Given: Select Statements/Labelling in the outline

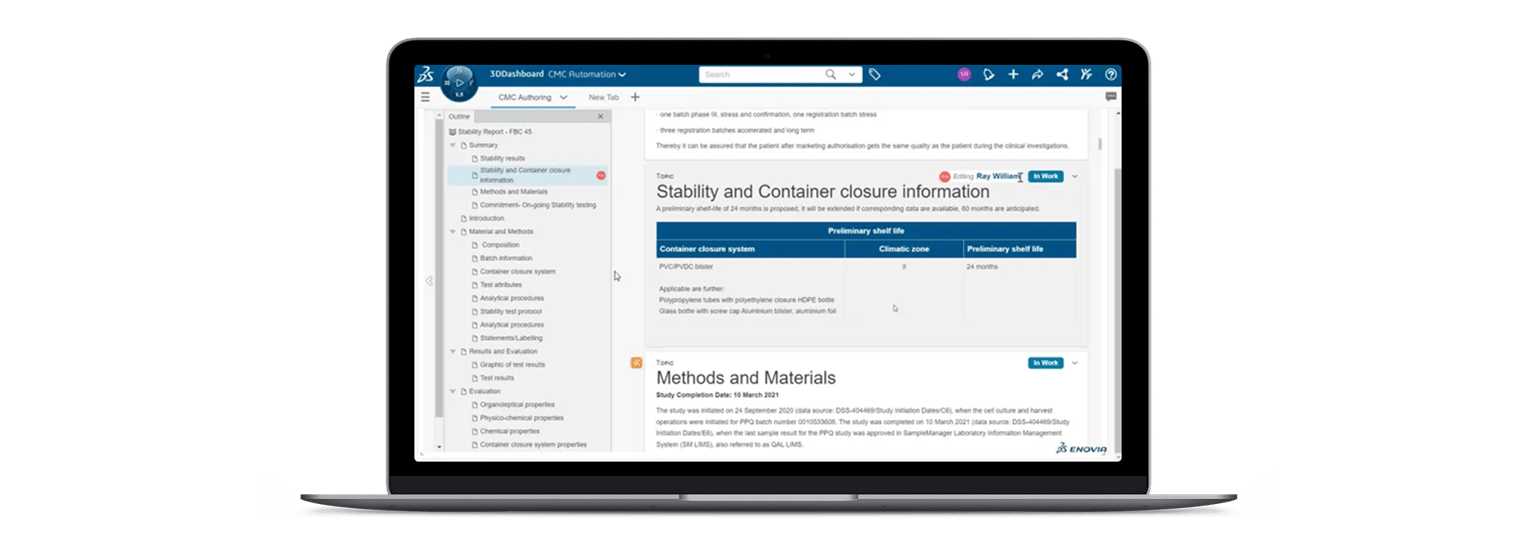Looking at the screenshot, I should [511, 338].
